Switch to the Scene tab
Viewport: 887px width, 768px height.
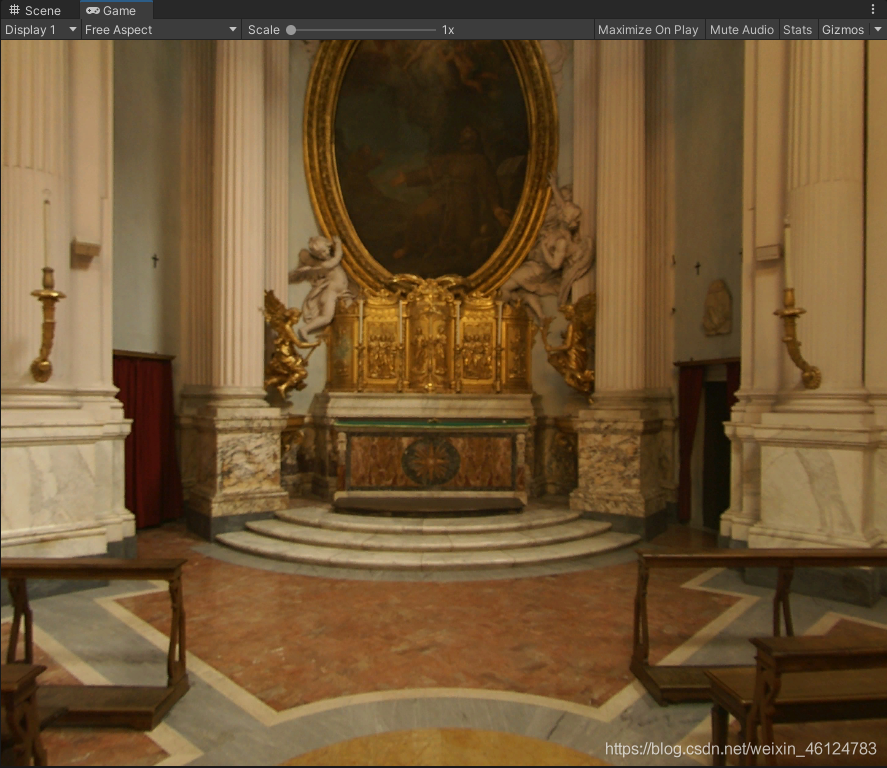(x=35, y=10)
